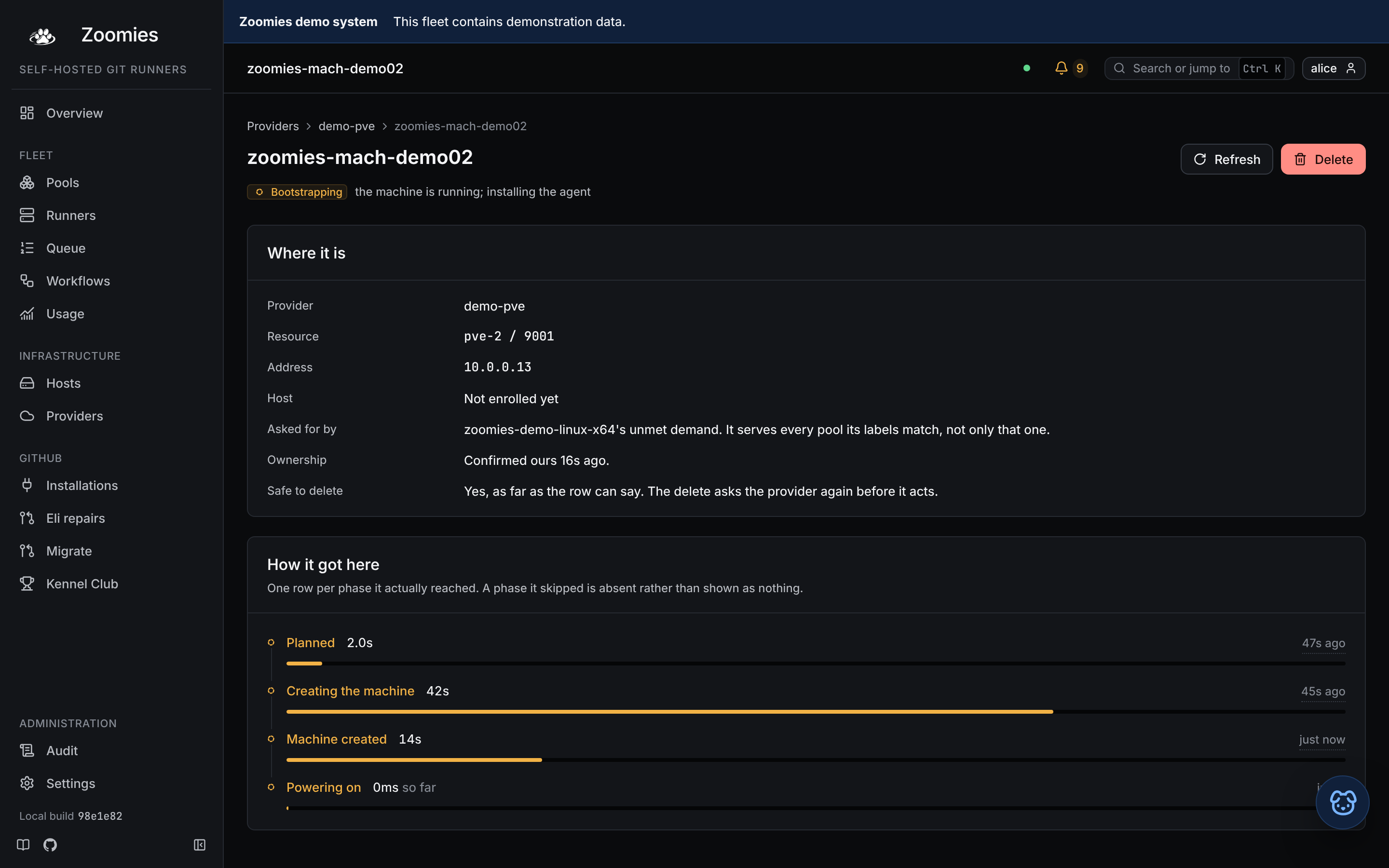The width and height of the screenshot is (1389, 868).
Task: Click the address value 10.0.0.13
Action: (497, 367)
